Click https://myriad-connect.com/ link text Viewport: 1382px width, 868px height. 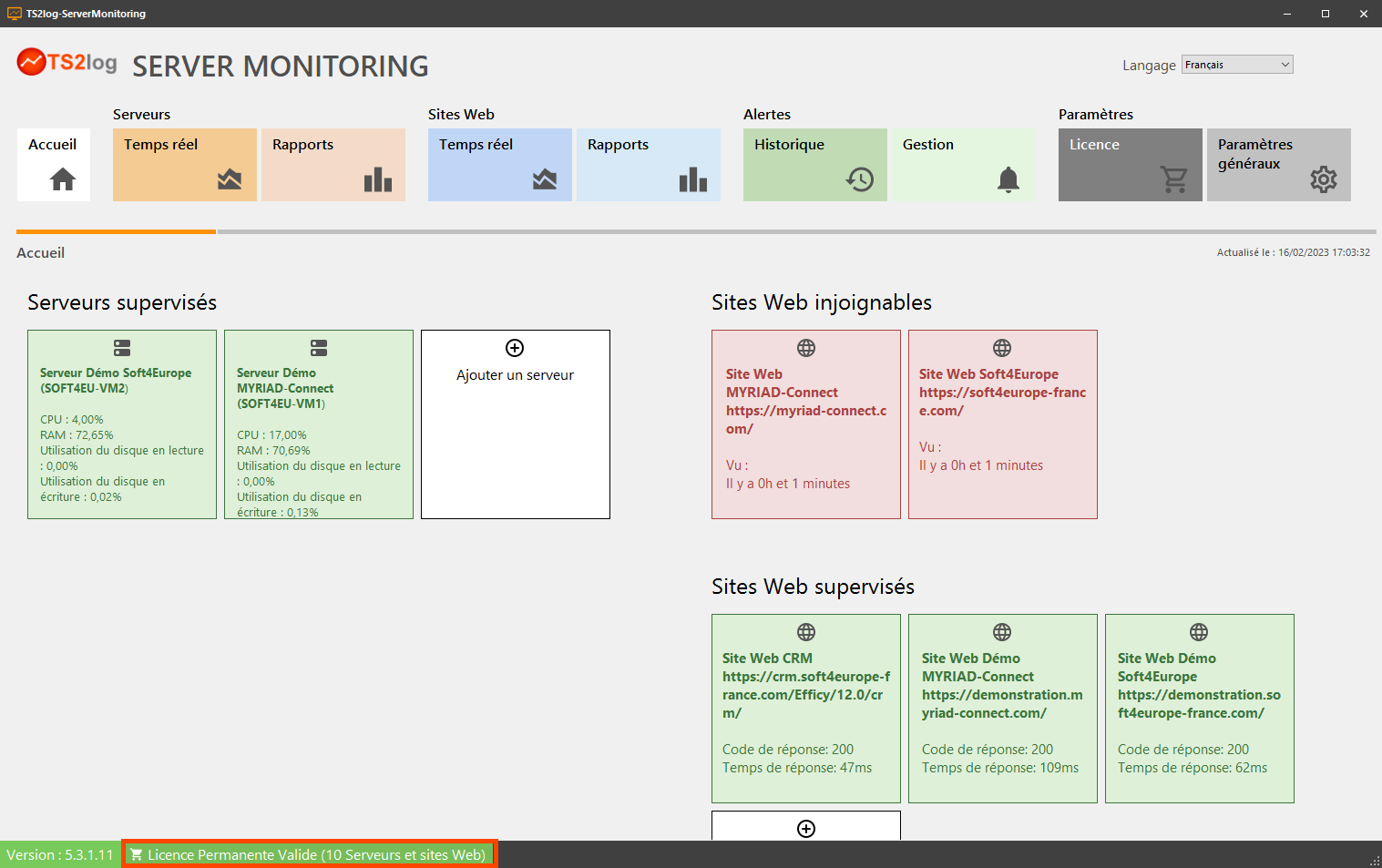pos(806,420)
